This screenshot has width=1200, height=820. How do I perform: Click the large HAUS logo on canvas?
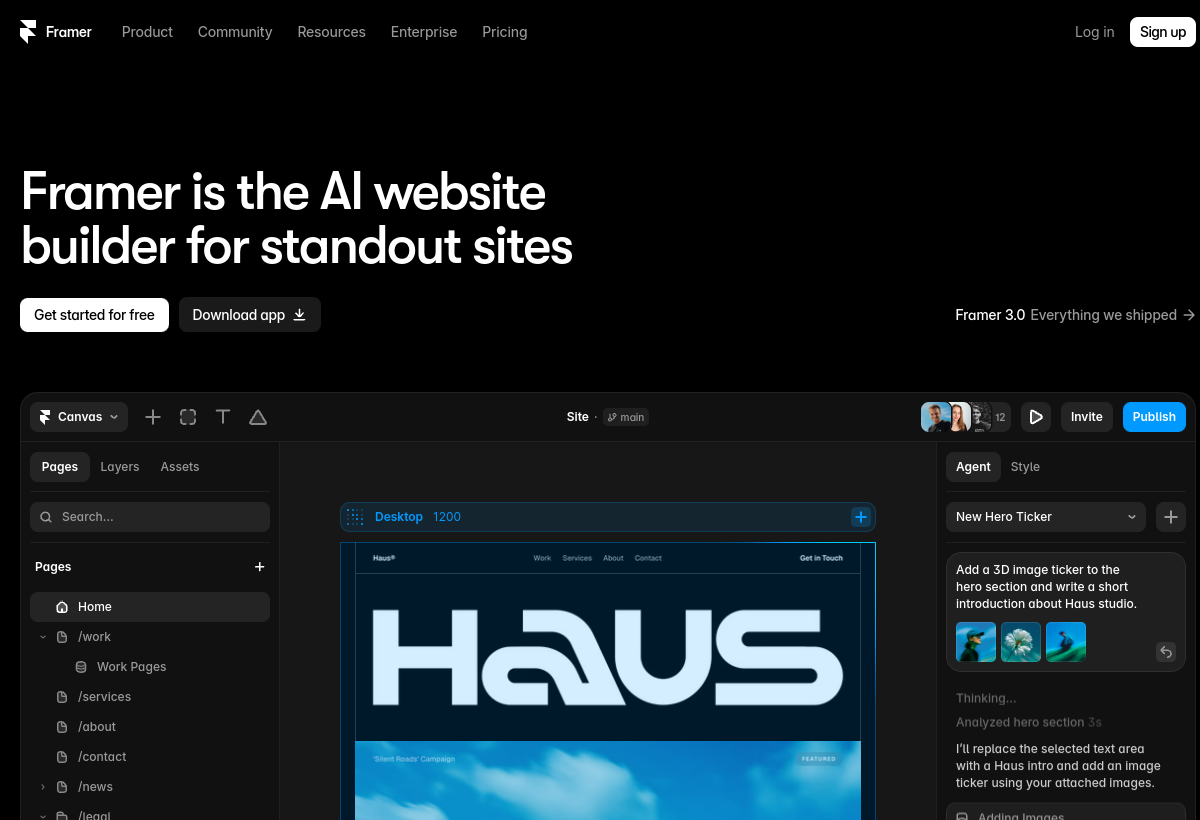[x=607, y=657]
